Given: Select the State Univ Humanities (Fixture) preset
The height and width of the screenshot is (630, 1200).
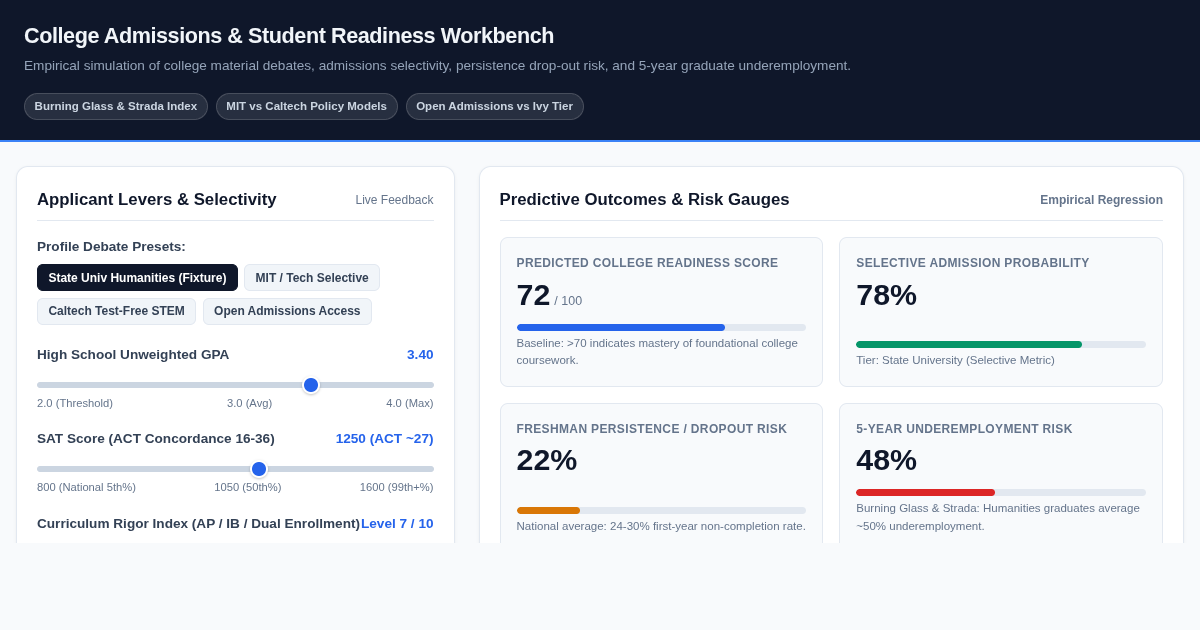Looking at the screenshot, I should point(137,278).
